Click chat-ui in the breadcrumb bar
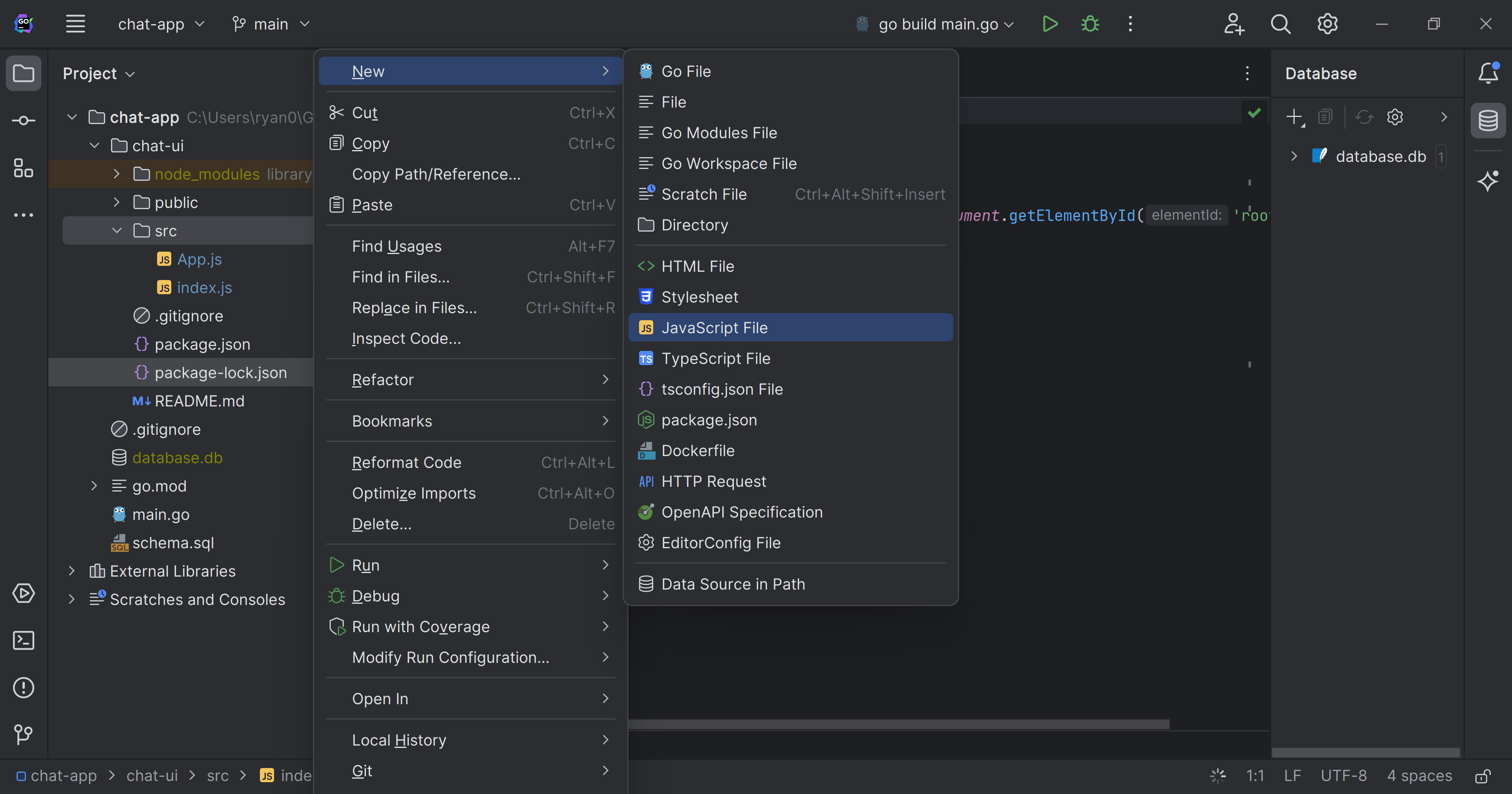This screenshot has height=794, width=1512. tap(152, 775)
